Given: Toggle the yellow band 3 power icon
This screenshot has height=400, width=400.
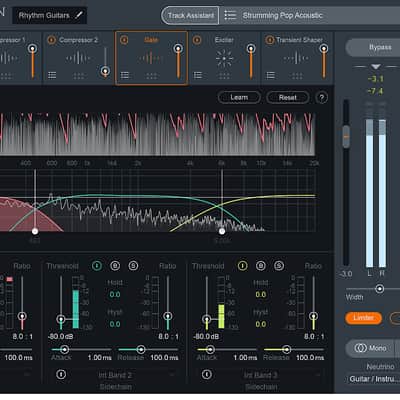Looking at the screenshot, I should (242, 266).
